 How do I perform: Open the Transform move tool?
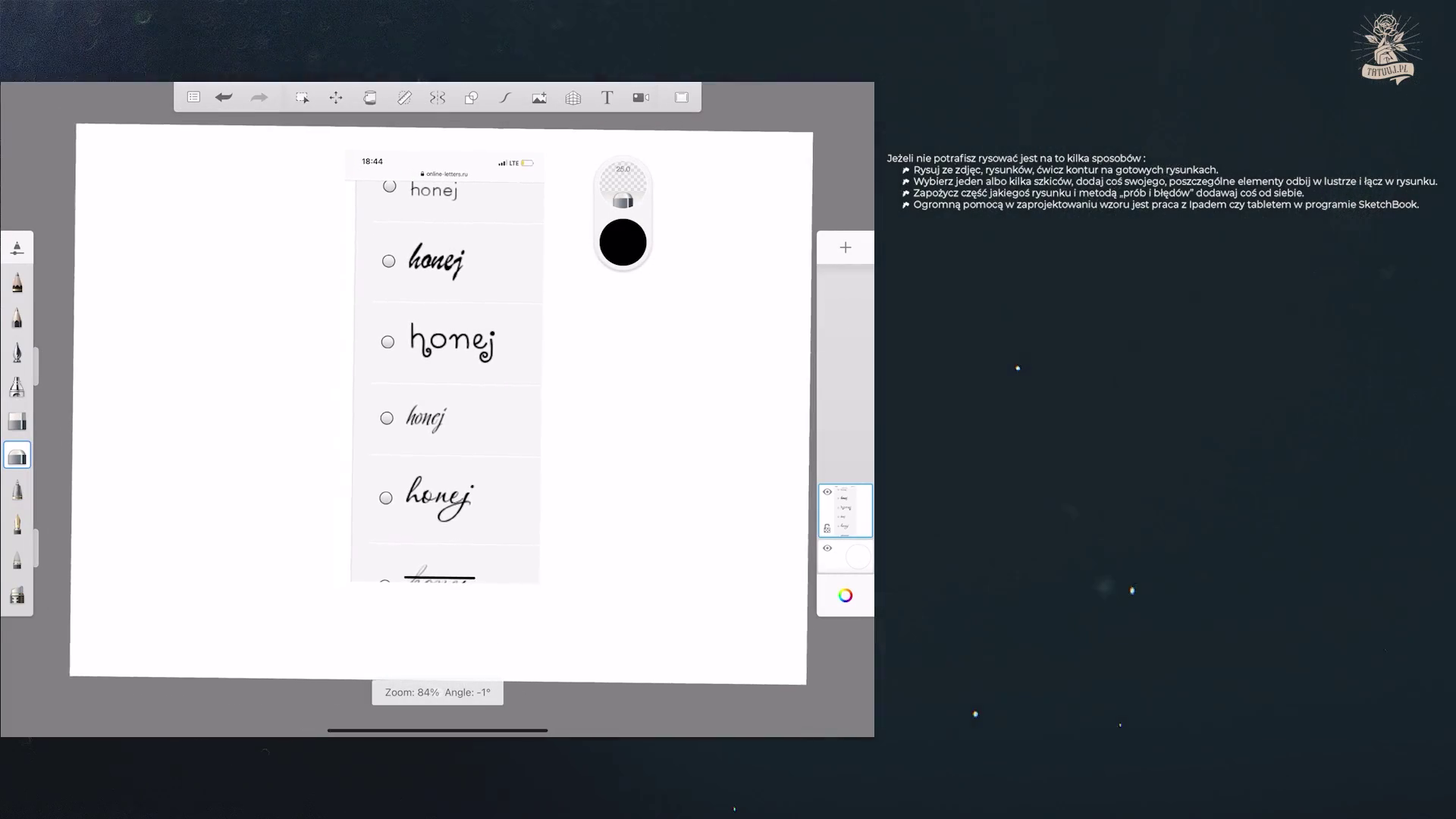click(336, 98)
